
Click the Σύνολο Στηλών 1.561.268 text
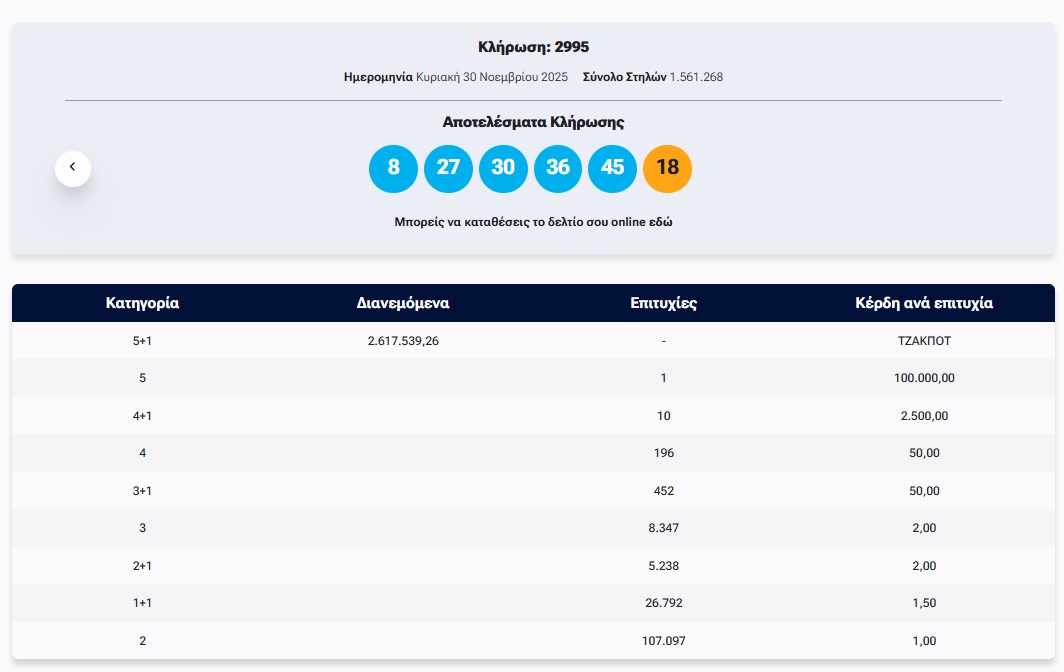652,77
